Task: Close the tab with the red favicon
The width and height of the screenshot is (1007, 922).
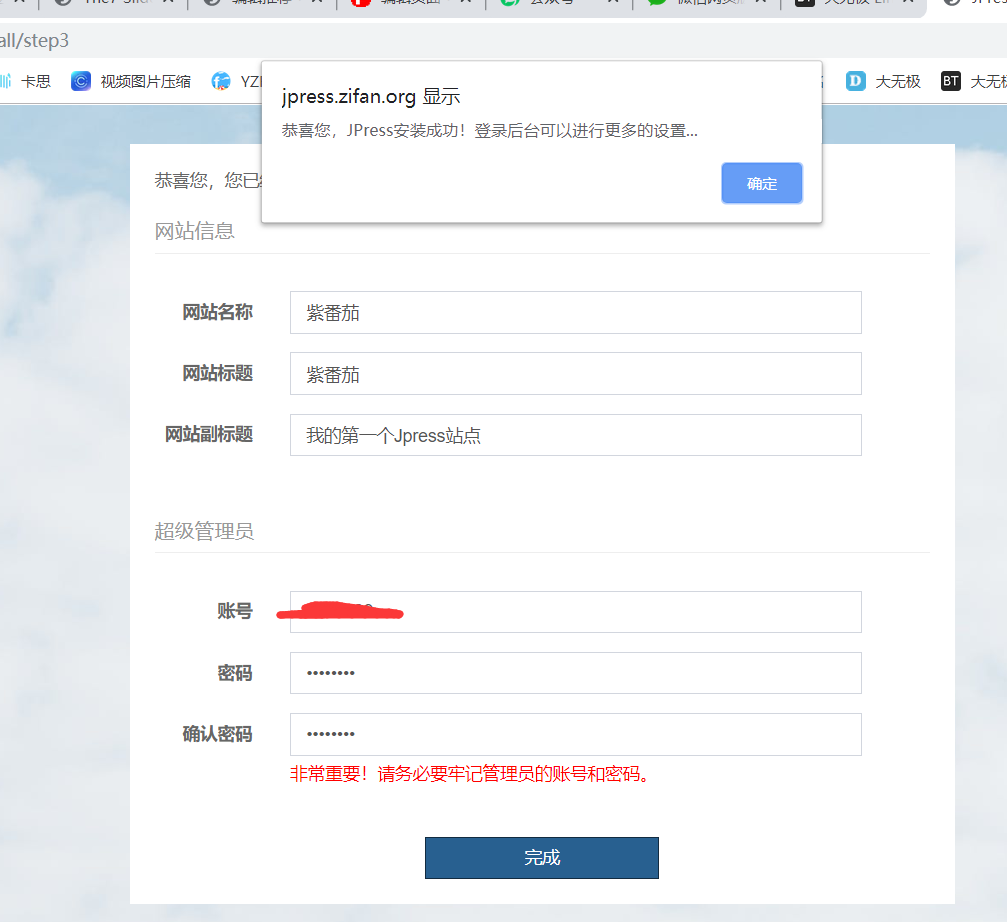Action: [463, 3]
